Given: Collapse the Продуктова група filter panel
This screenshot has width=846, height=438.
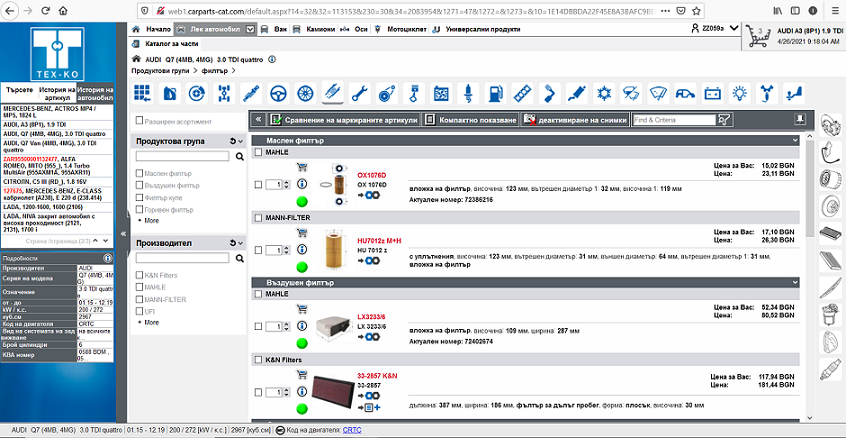Looking at the screenshot, I should [240, 141].
